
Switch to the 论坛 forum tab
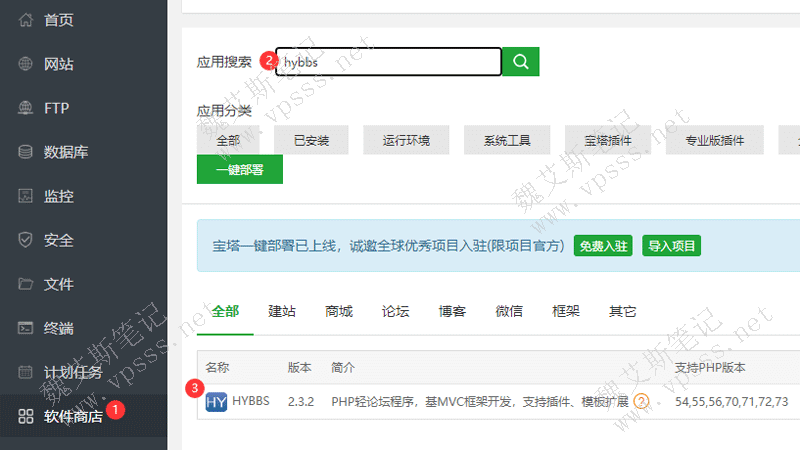[x=395, y=311]
